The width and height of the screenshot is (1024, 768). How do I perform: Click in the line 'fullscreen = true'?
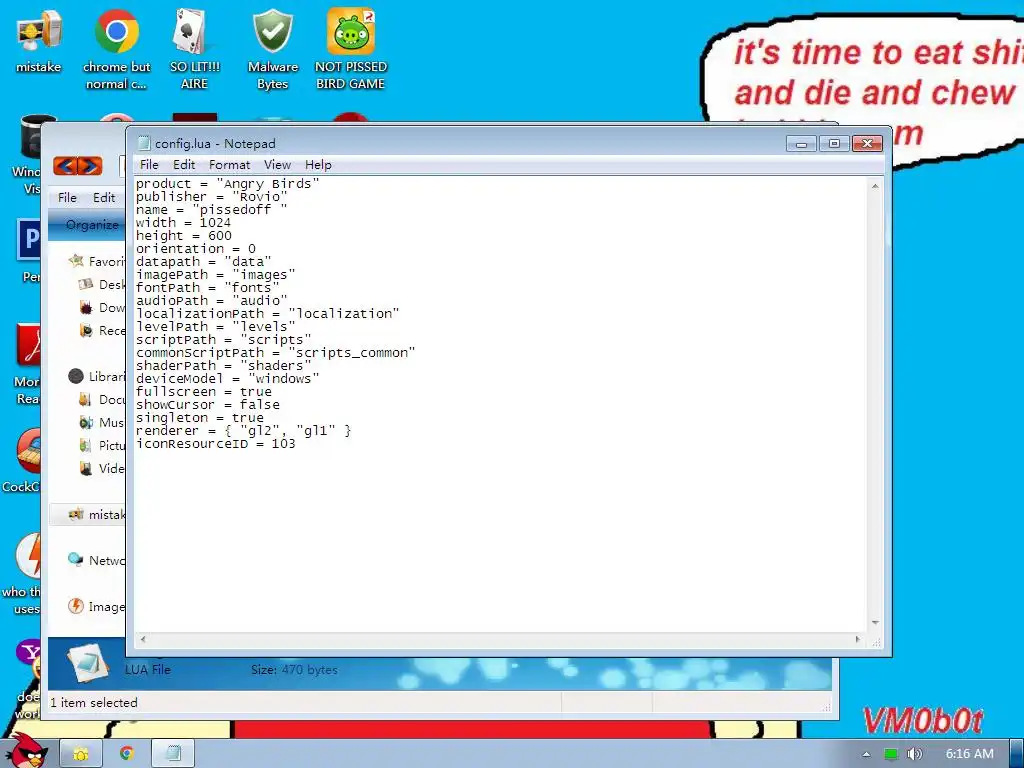[x=204, y=392]
